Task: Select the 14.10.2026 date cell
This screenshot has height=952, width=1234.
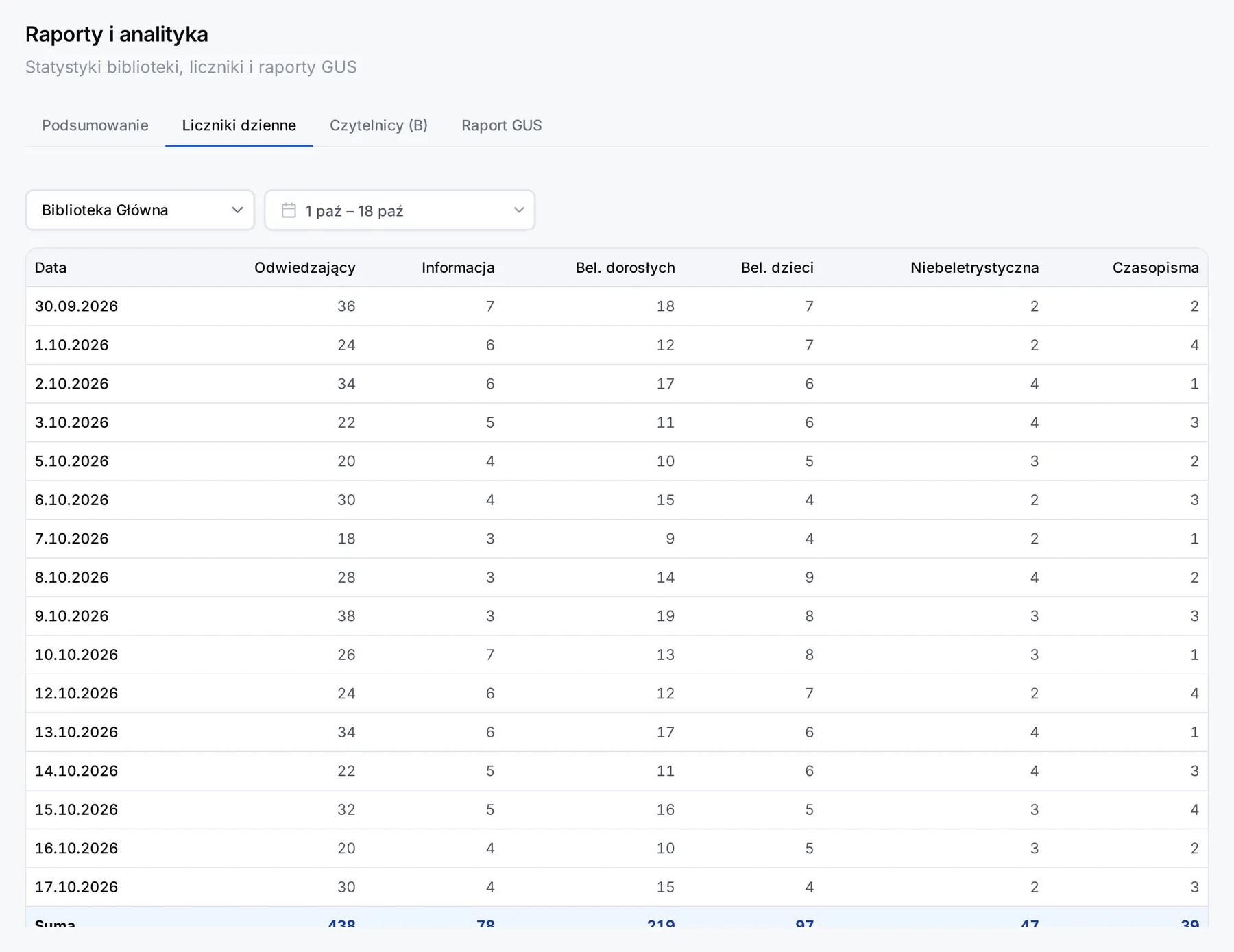Action: point(77,771)
